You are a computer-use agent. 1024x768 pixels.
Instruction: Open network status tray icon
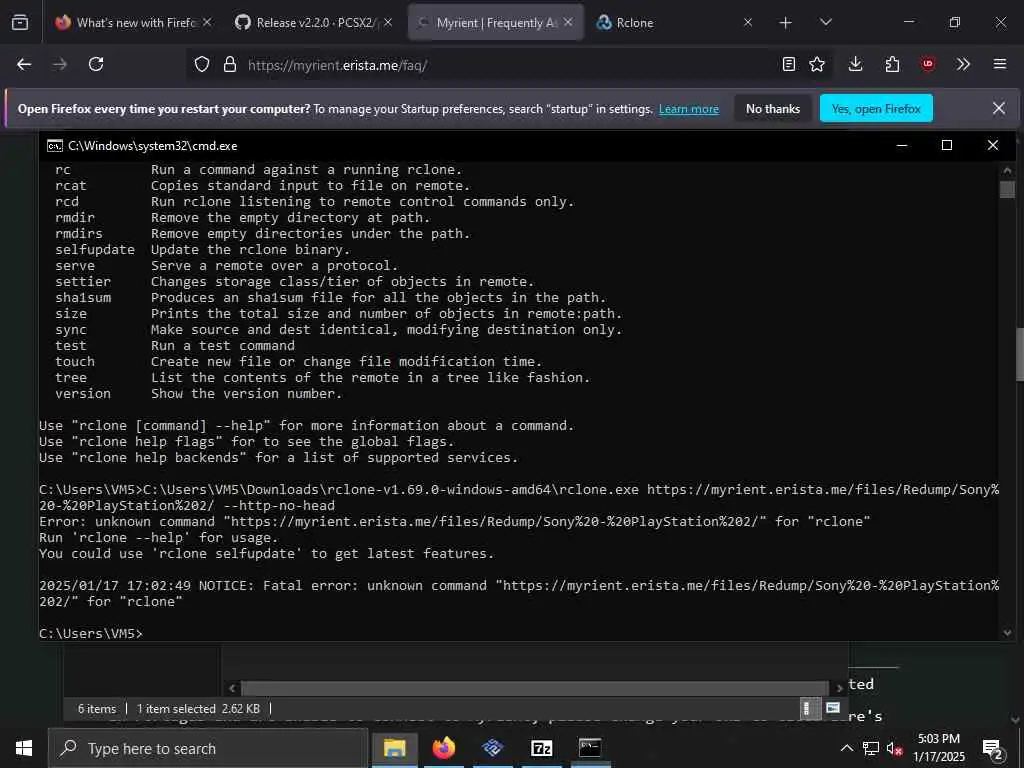click(871, 748)
